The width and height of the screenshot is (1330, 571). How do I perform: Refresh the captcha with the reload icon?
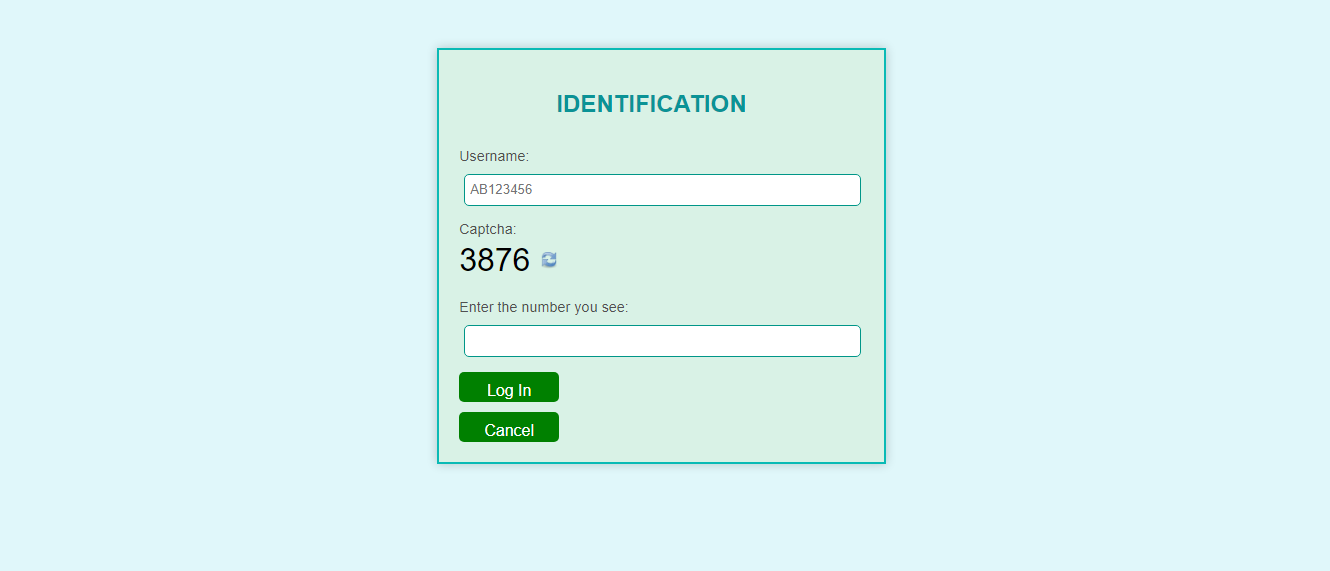[549, 260]
